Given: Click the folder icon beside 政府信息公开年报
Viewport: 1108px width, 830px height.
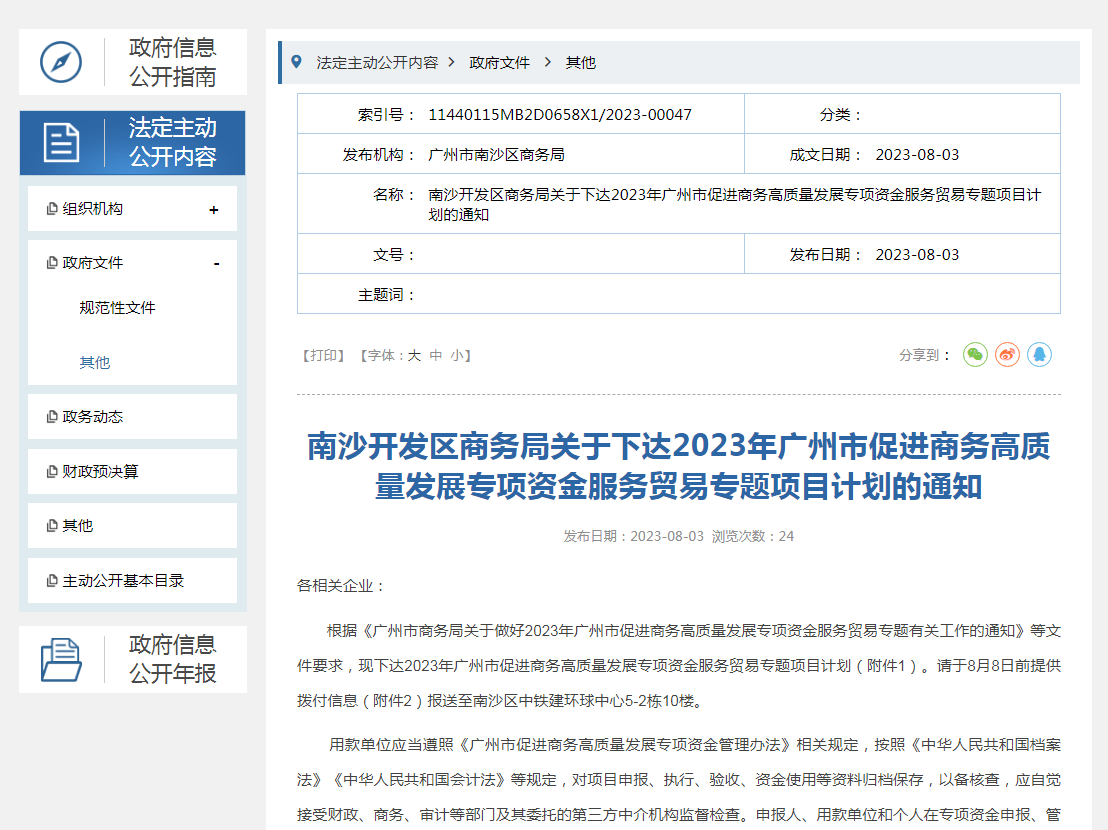Looking at the screenshot, I should [x=61, y=659].
